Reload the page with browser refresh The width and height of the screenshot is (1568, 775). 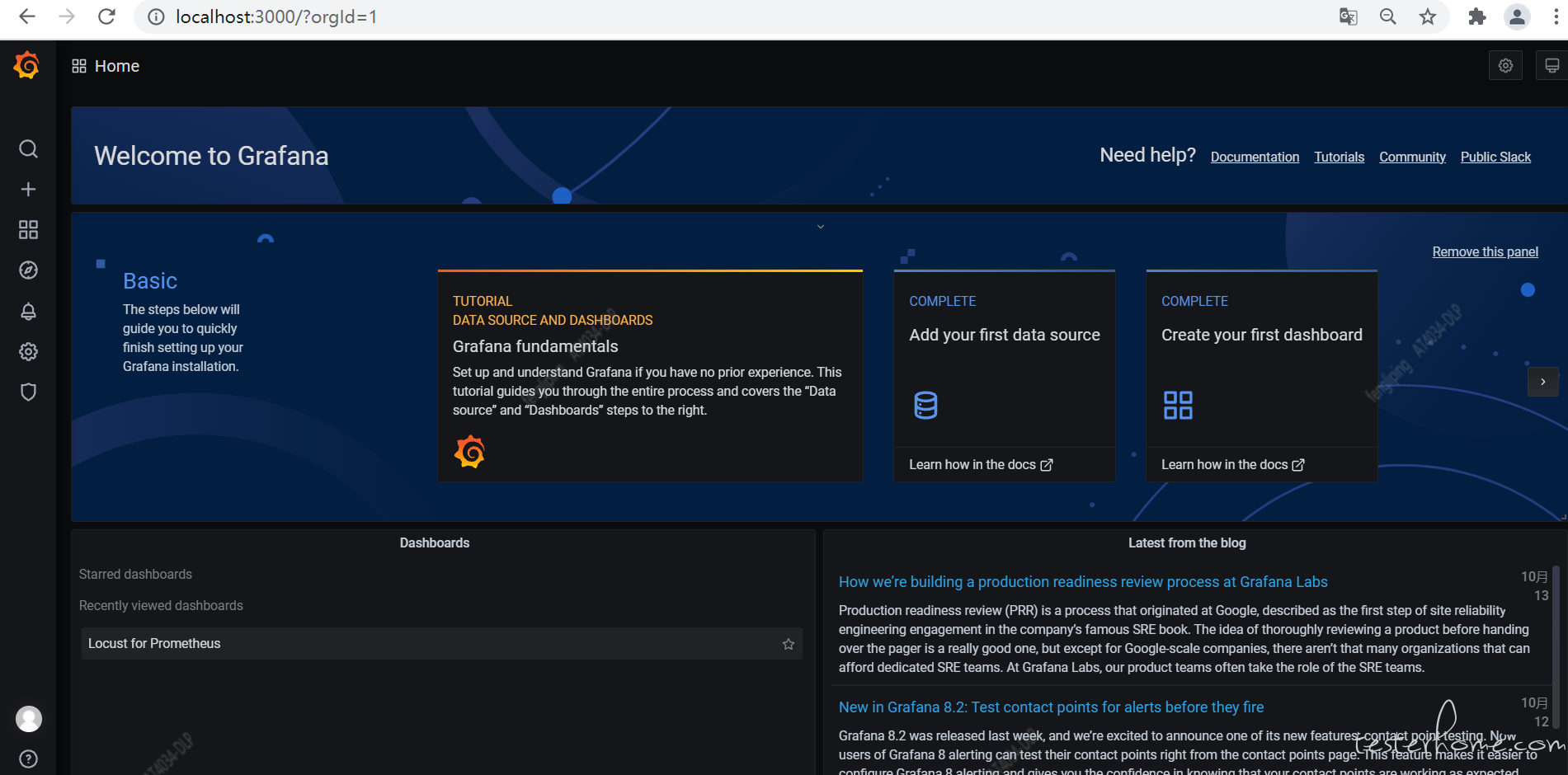point(106,16)
